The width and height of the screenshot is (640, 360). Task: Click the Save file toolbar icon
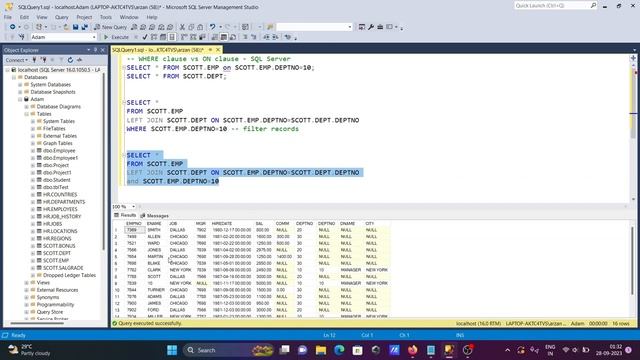pos(76,27)
